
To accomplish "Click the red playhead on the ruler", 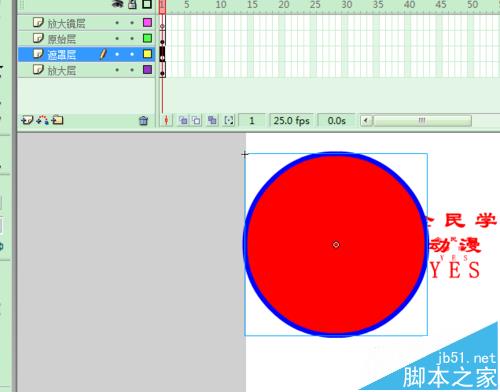I will (x=162, y=6).
